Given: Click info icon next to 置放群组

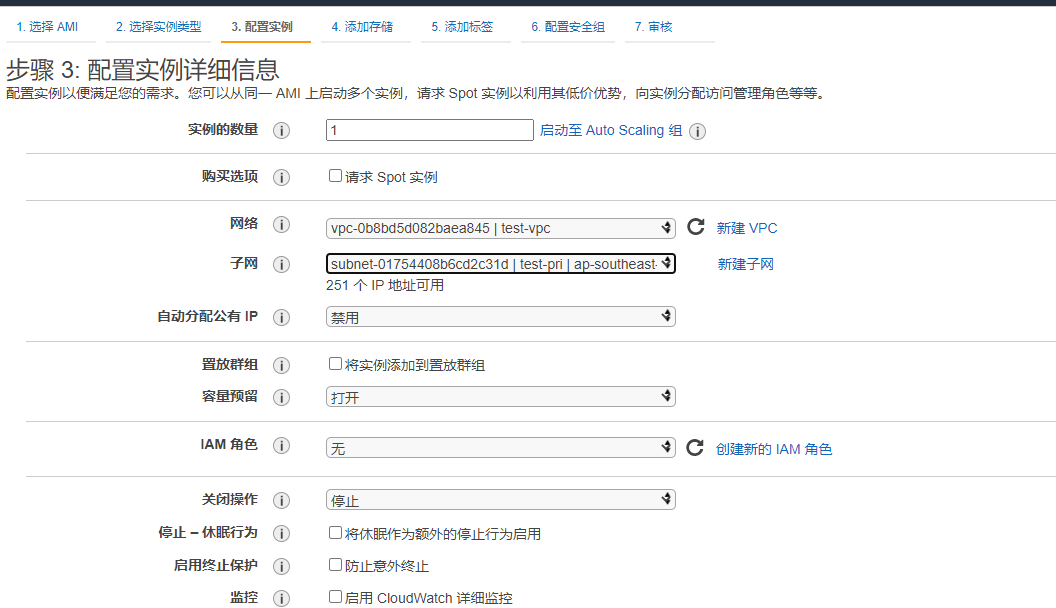Looking at the screenshot, I should click(x=282, y=365).
